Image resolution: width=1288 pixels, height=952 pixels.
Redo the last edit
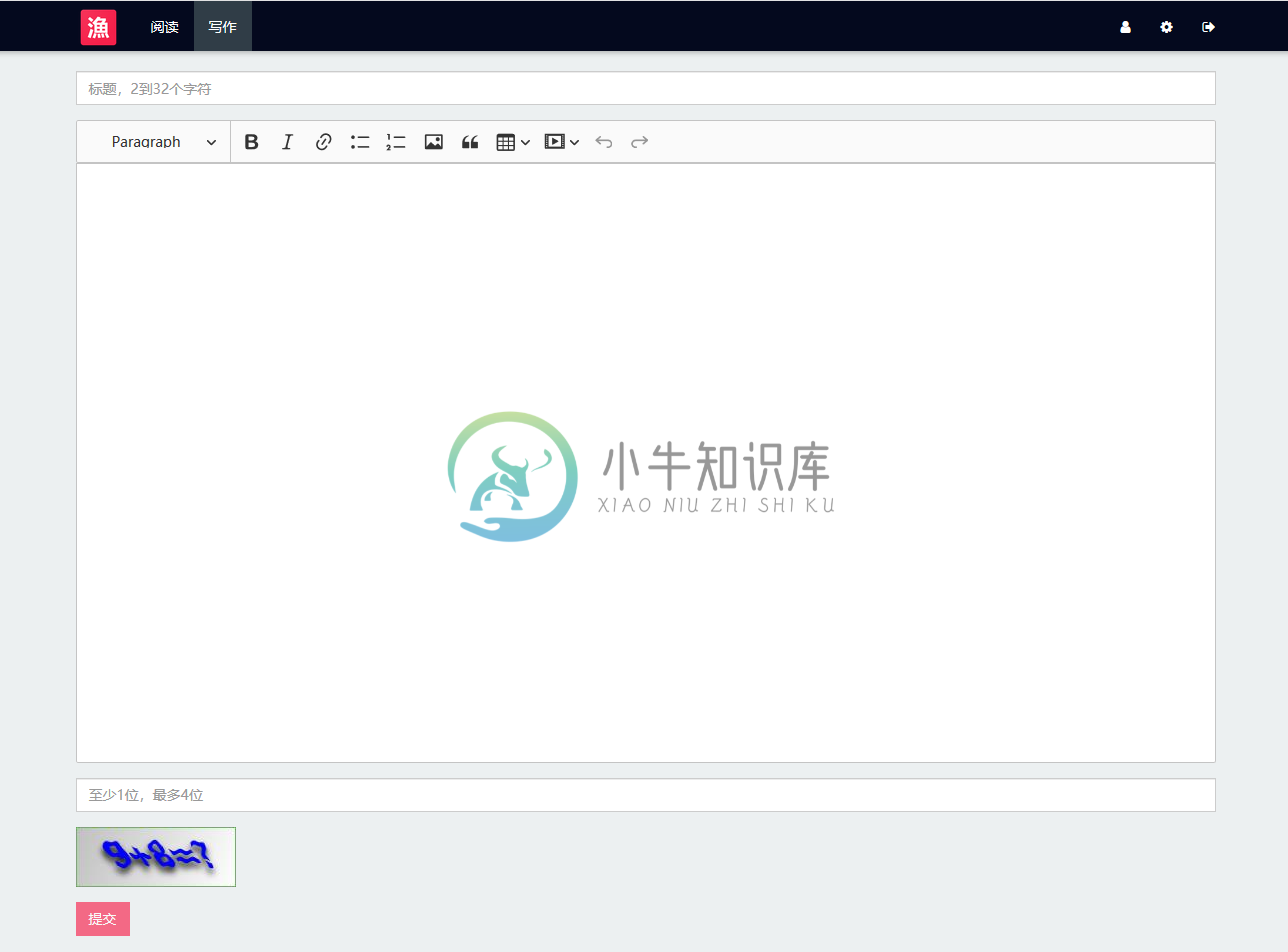tap(639, 142)
